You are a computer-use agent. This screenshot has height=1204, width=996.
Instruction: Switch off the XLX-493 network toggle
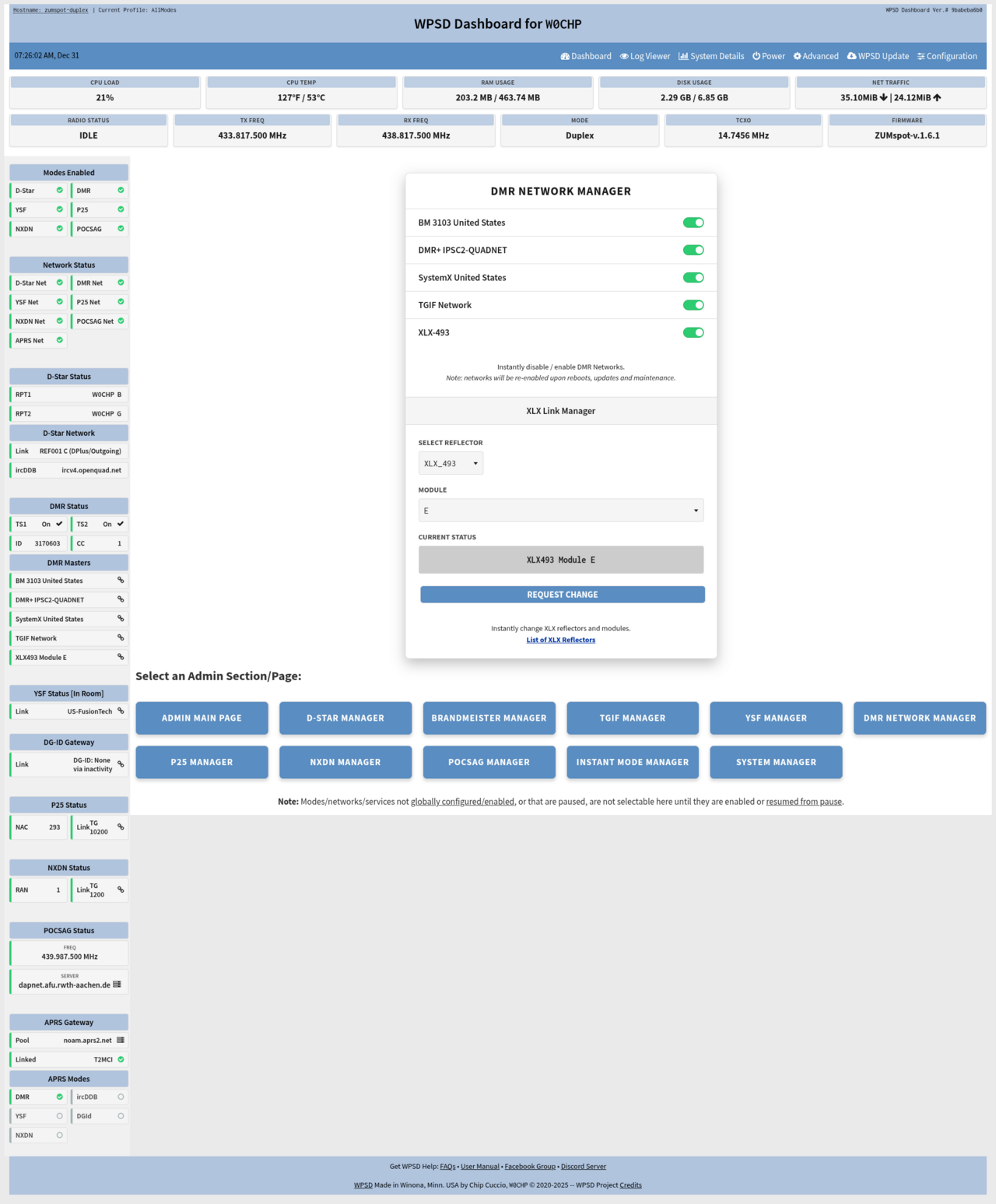click(693, 332)
